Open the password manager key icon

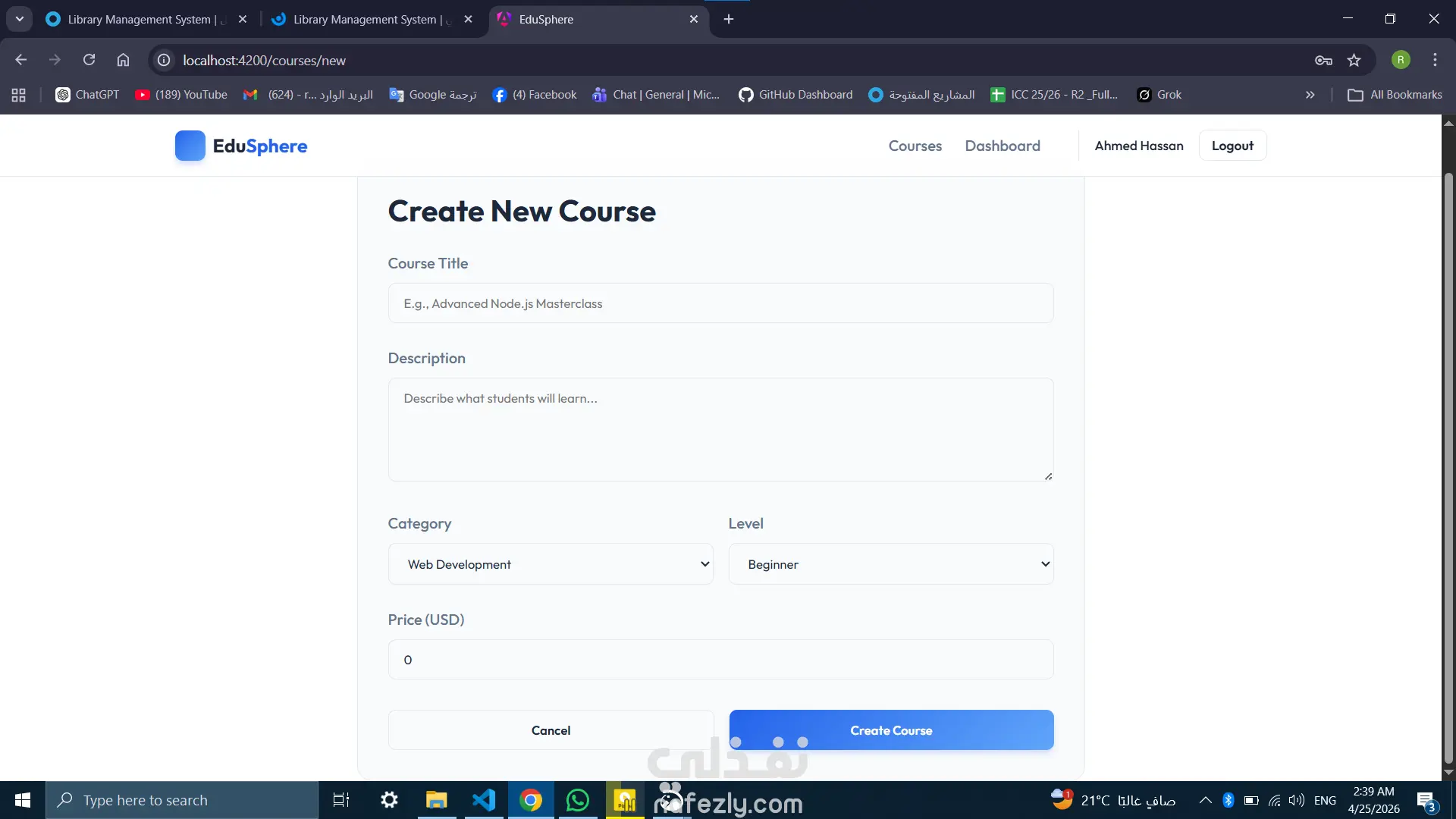click(x=1323, y=60)
